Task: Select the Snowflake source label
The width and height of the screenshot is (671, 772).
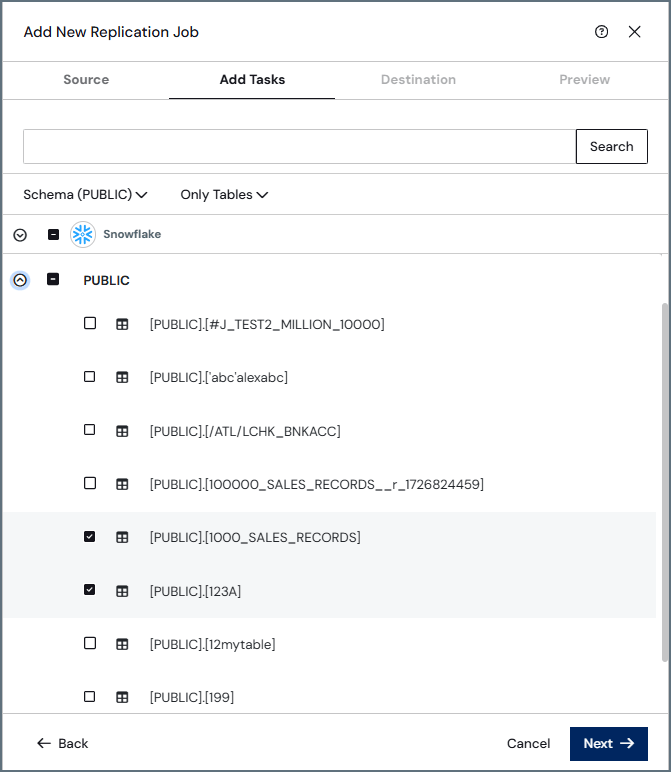Action: coord(132,234)
